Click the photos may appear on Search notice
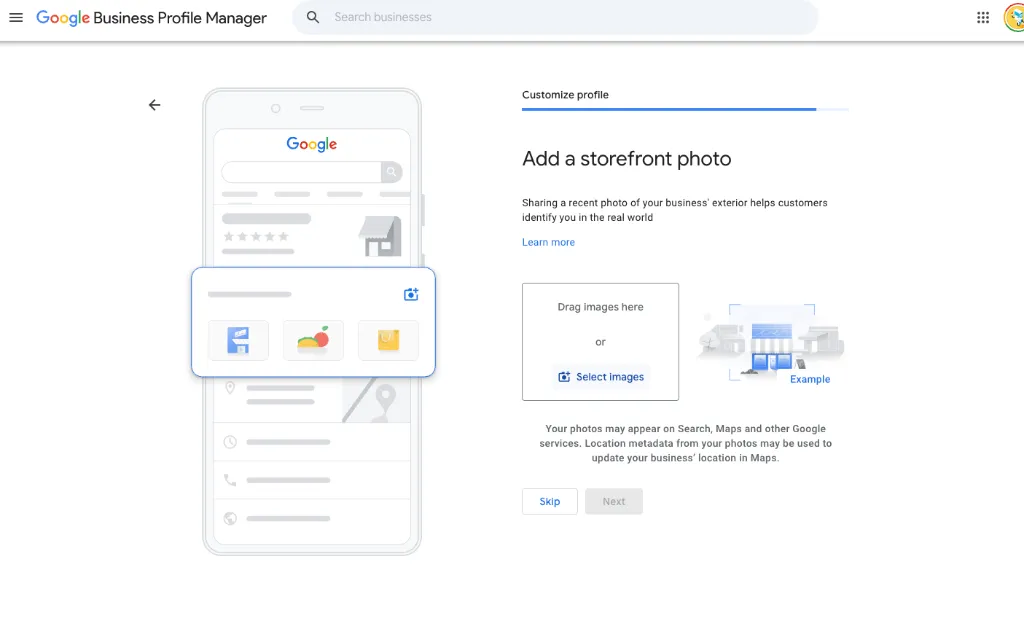 [685, 444]
